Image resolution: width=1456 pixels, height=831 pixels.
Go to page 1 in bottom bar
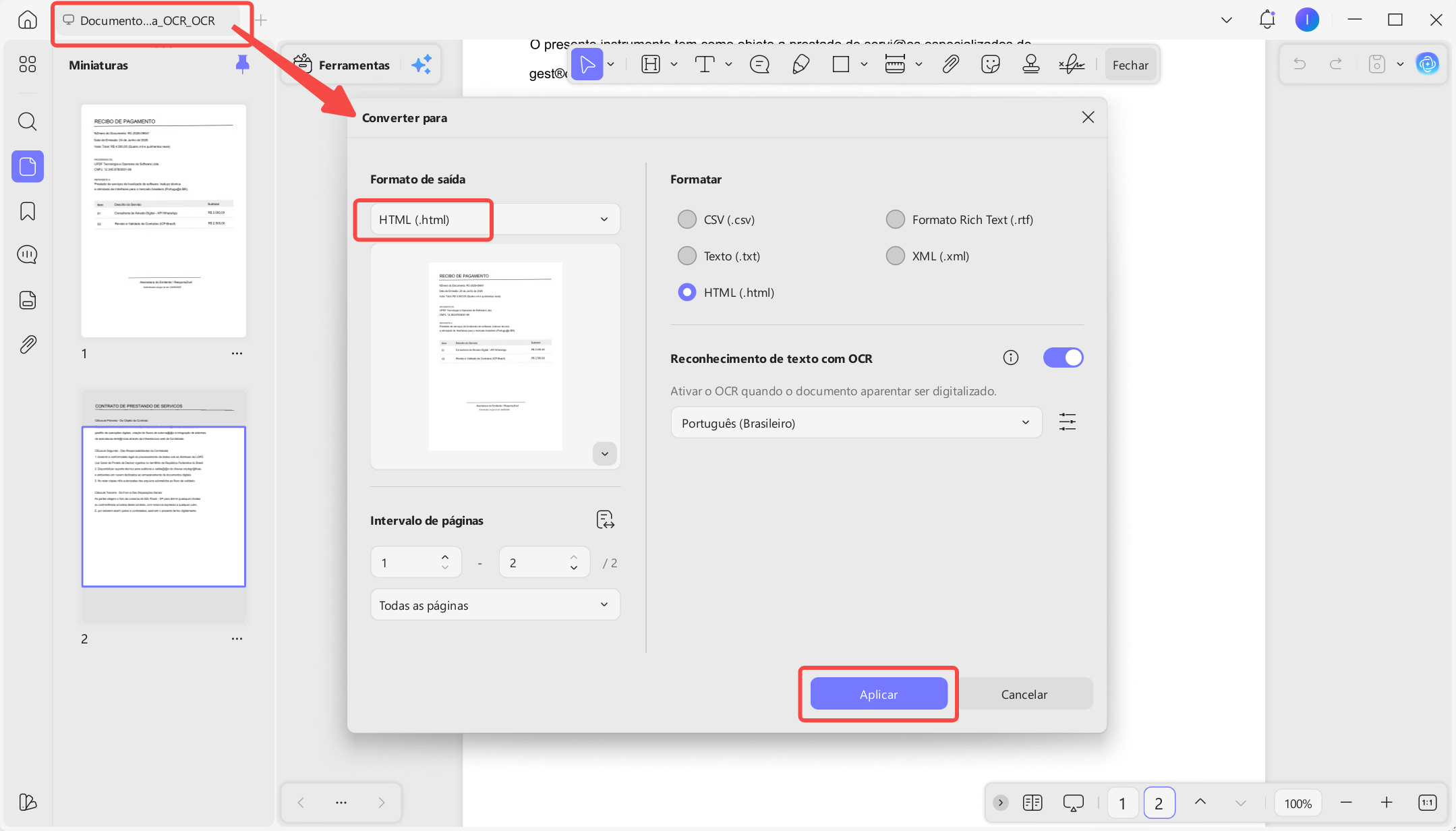1122,803
